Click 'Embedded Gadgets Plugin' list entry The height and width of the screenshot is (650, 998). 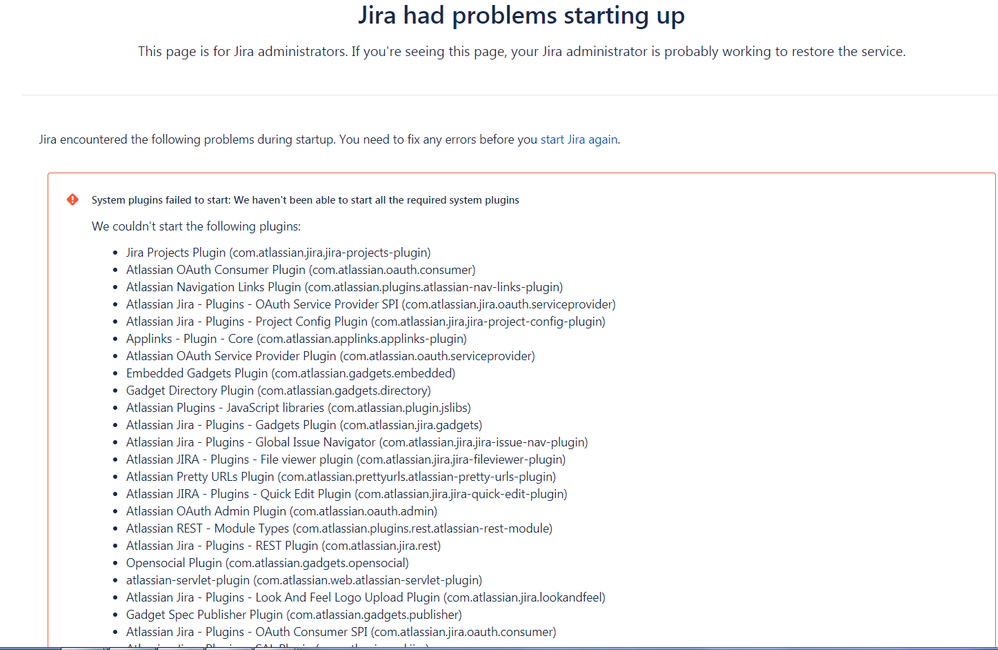(290, 373)
